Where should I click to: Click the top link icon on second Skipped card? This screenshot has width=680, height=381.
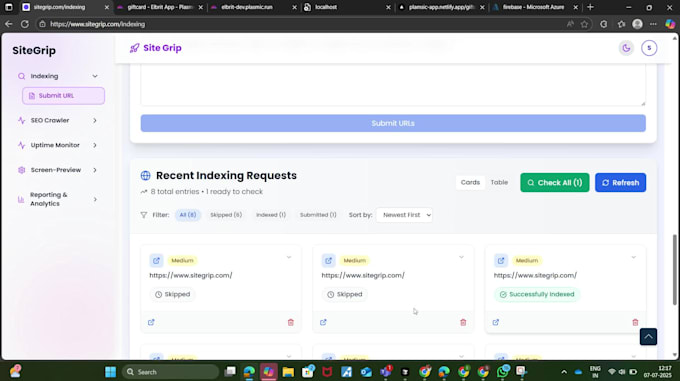[328, 261]
